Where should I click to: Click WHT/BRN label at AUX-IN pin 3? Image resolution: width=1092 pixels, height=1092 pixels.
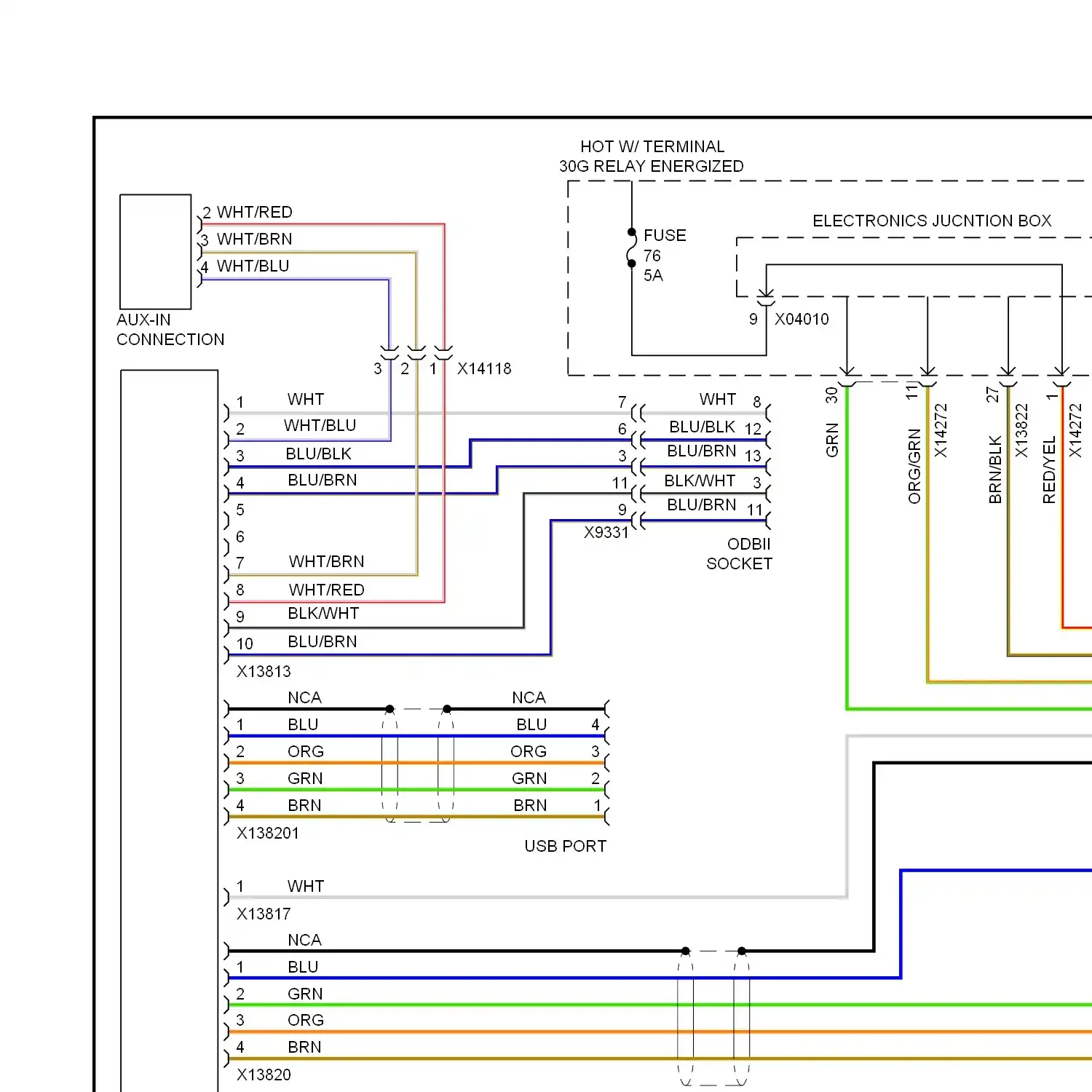pyautogui.click(x=255, y=239)
